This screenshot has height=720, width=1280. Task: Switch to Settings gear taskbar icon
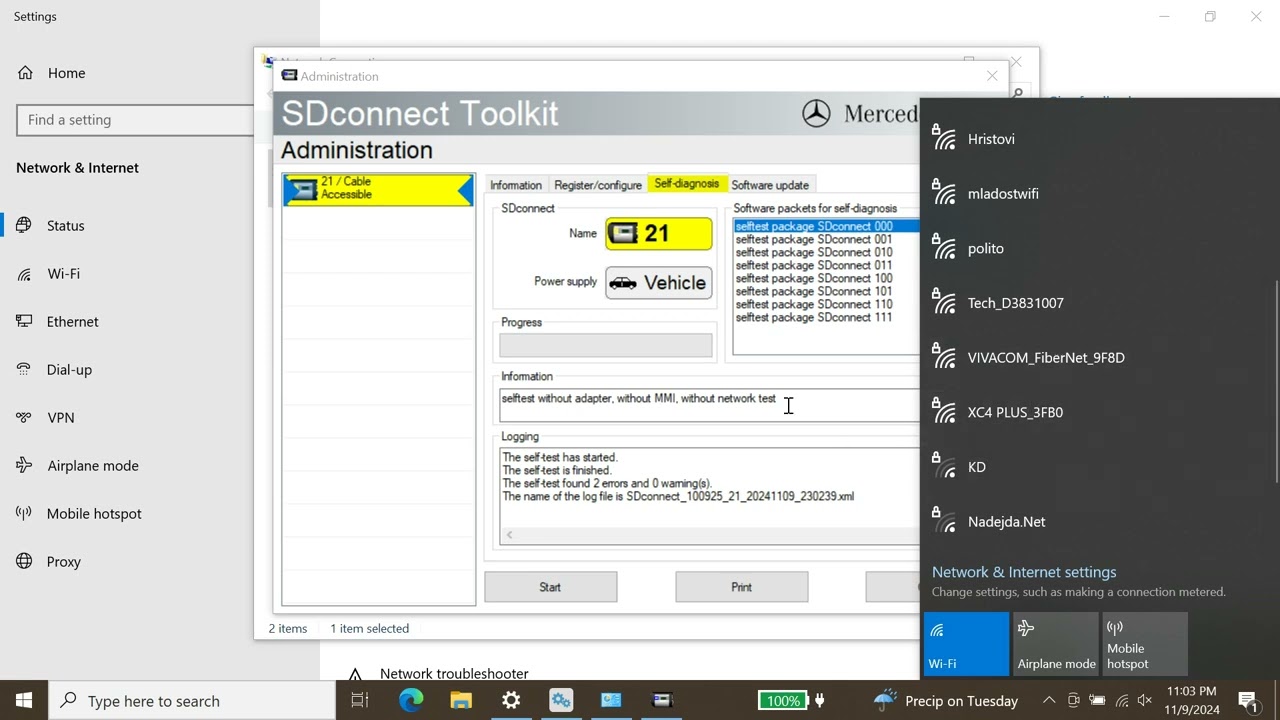click(x=511, y=700)
